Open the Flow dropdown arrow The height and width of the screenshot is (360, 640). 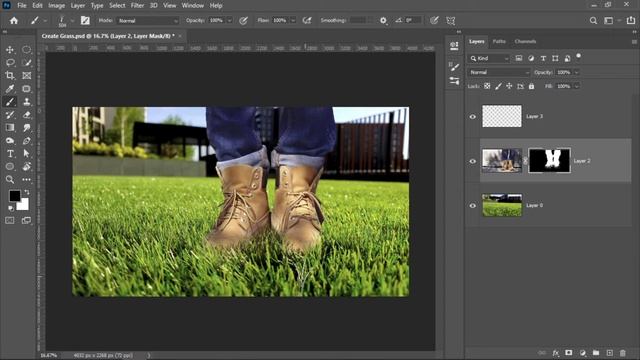[293, 20]
